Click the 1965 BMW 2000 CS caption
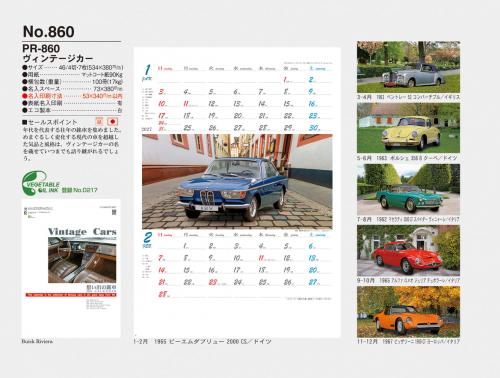Viewport: 500px width, 378px height. pyautogui.click(x=212, y=342)
